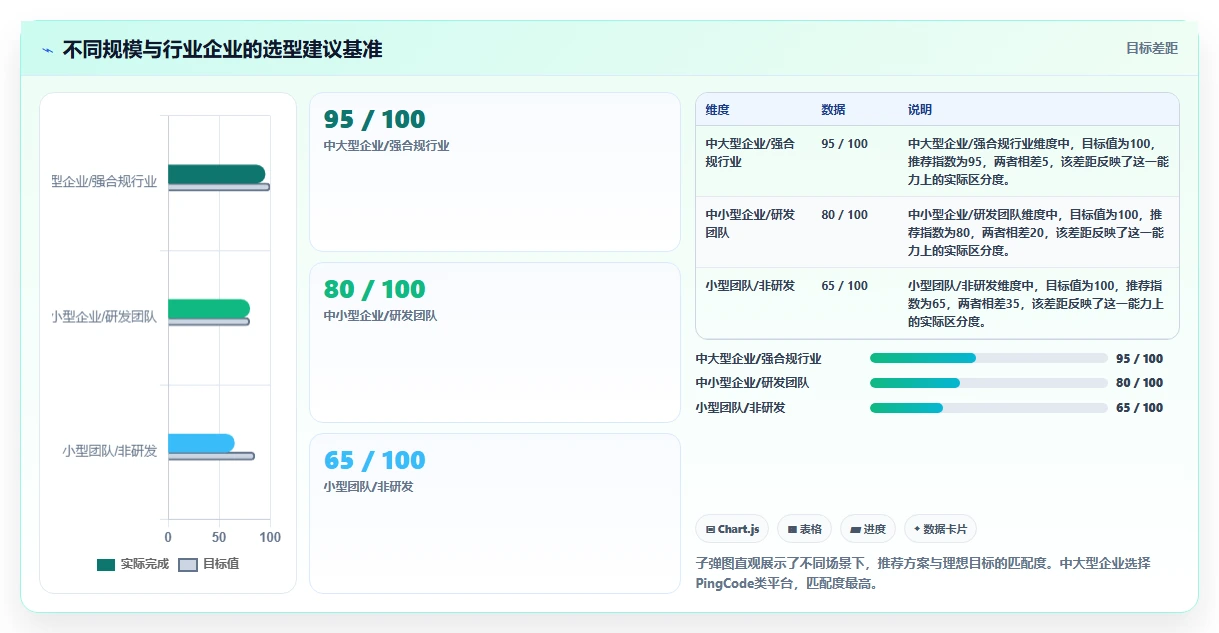
Task: Click the 中小型企业/研发团队 progress bar
Action: coord(988,383)
